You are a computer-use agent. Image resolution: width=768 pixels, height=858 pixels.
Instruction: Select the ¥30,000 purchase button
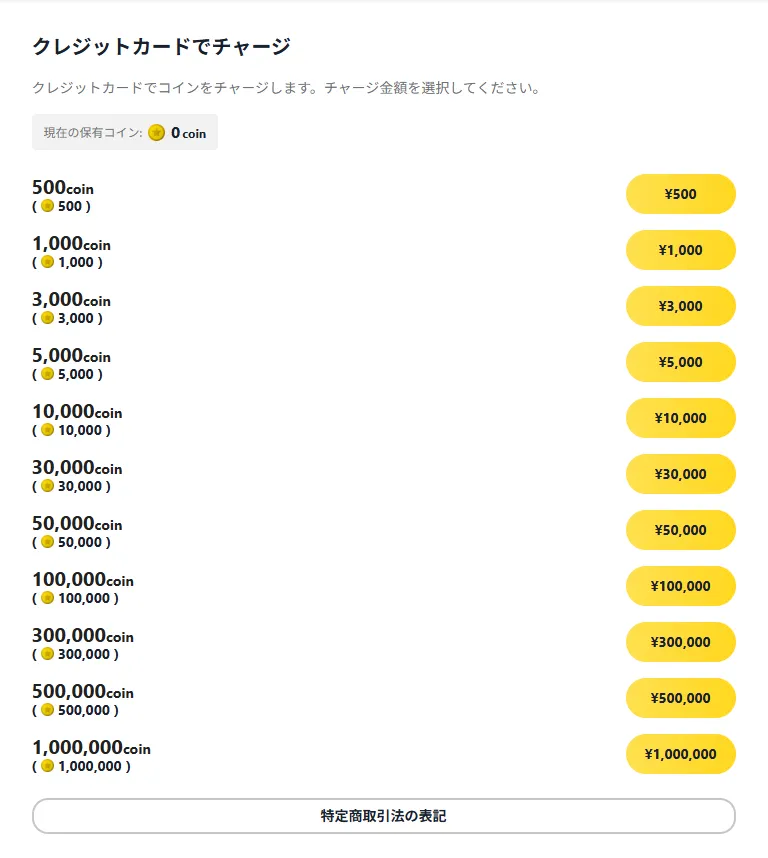(x=680, y=474)
